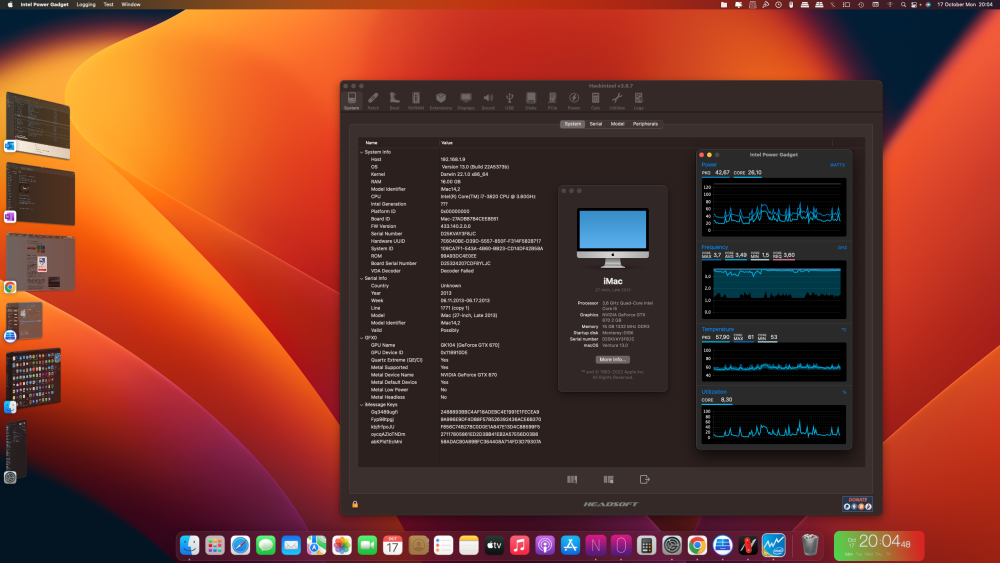Open the Window menu
Image resolution: width=1000 pixels, height=563 pixels.
131,4
